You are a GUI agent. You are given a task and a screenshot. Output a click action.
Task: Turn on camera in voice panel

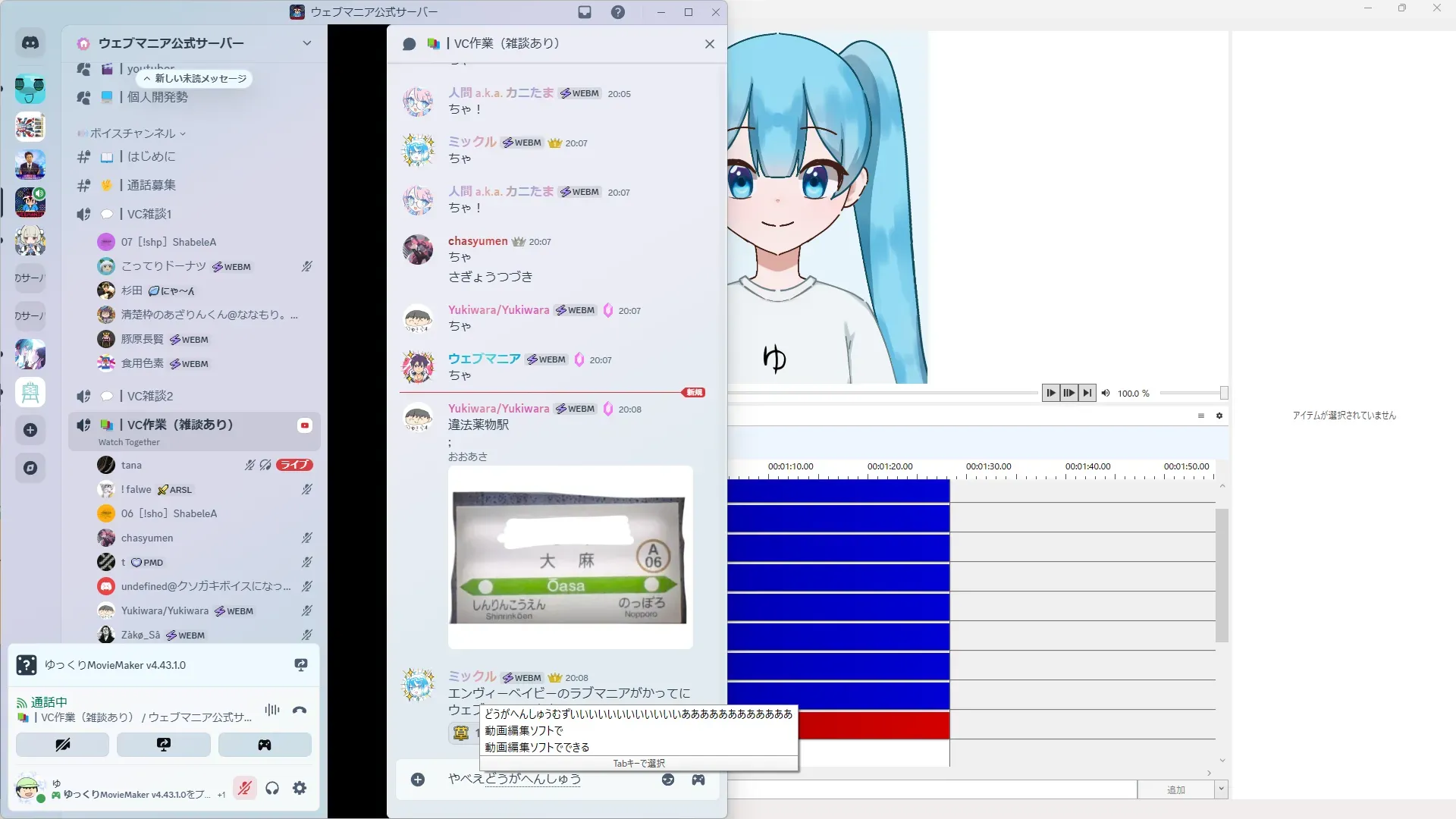click(x=63, y=745)
